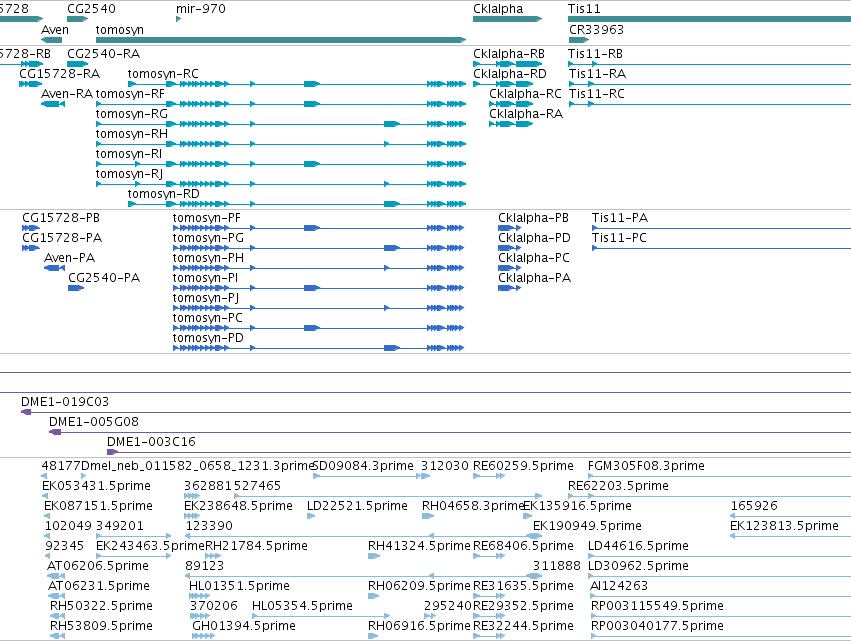This screenshot has width=851, height=641.
Task: Select the CR33963 gene label
Action: pos(596,30)
